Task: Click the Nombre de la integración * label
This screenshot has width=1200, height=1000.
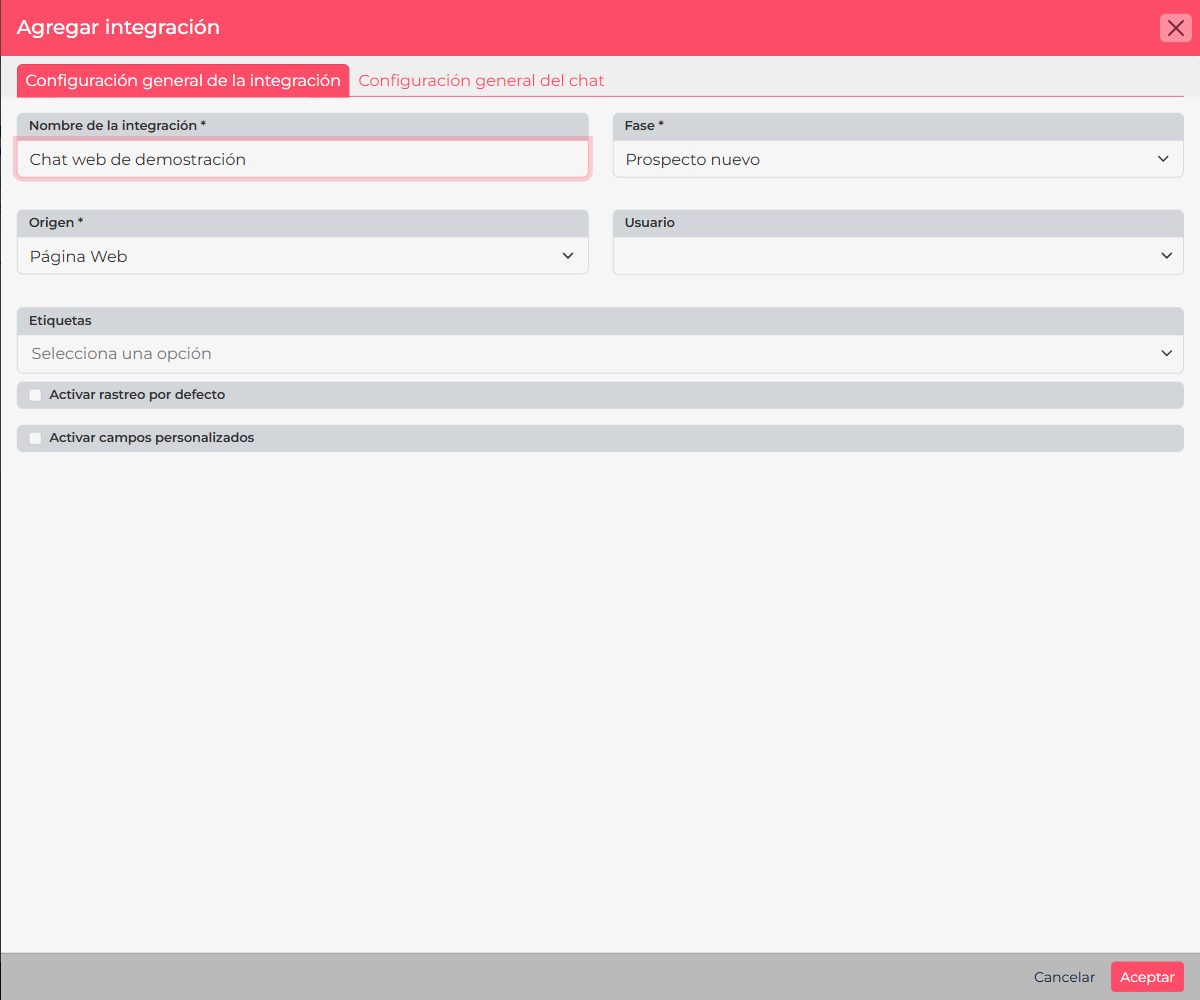Action: click(x=117, y=126)
